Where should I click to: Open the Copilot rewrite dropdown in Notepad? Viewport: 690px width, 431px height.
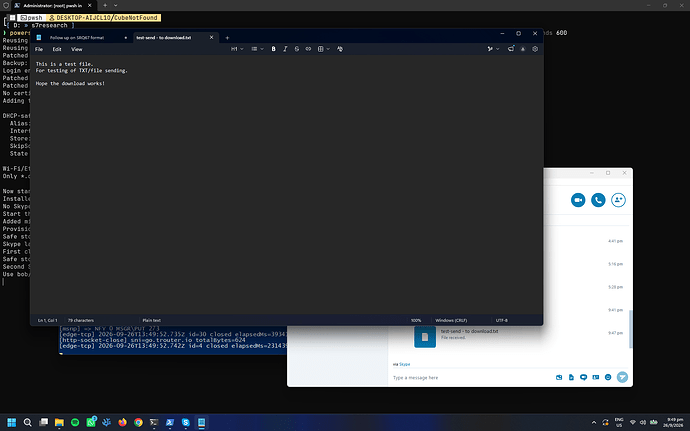493,49
